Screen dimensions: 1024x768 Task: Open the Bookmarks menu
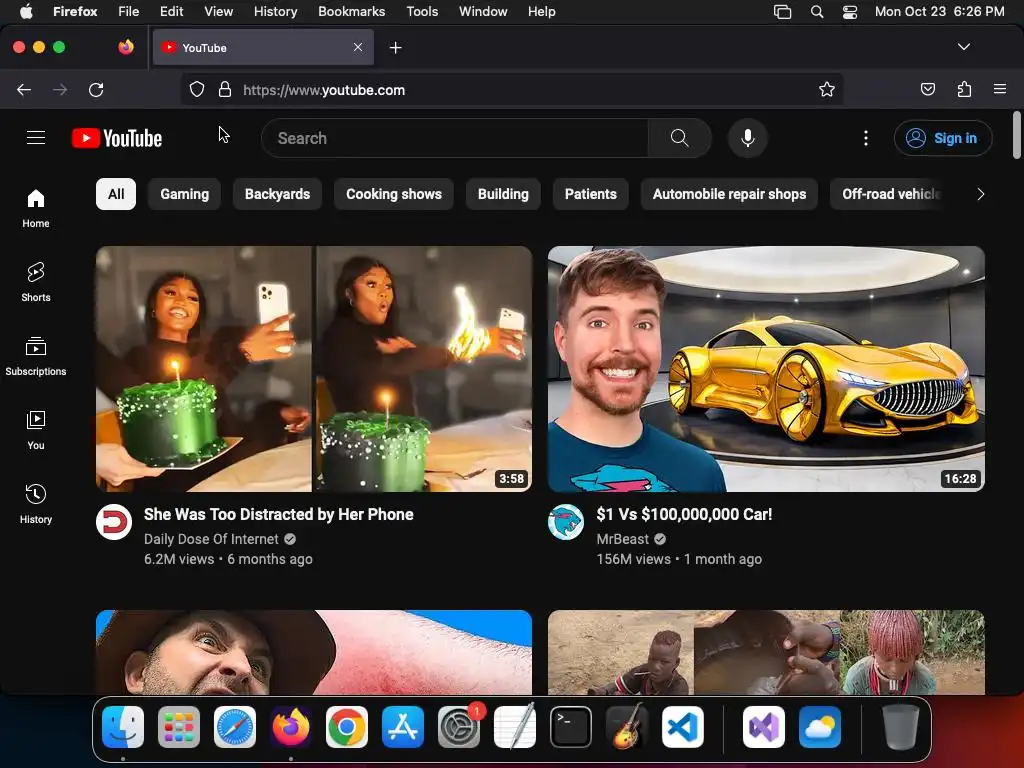(351, 12)
